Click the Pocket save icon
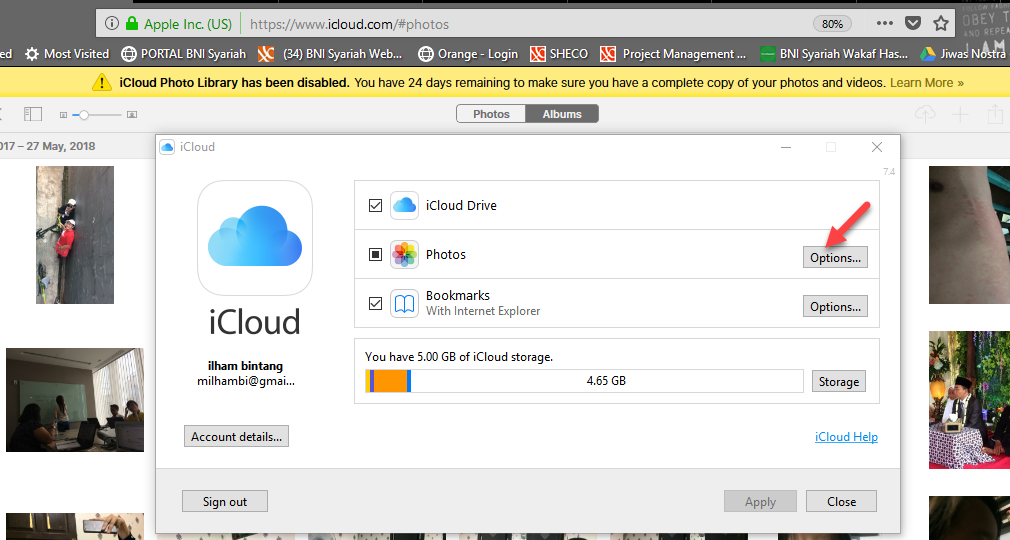1010x540 pixels. coord(913,24)
